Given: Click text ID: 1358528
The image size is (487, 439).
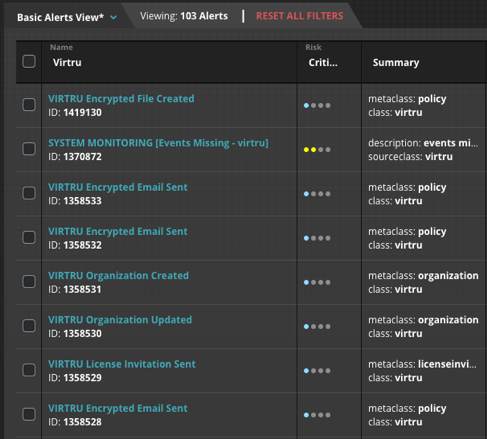Looking at the screenshot, I should (x=75, y=422).
